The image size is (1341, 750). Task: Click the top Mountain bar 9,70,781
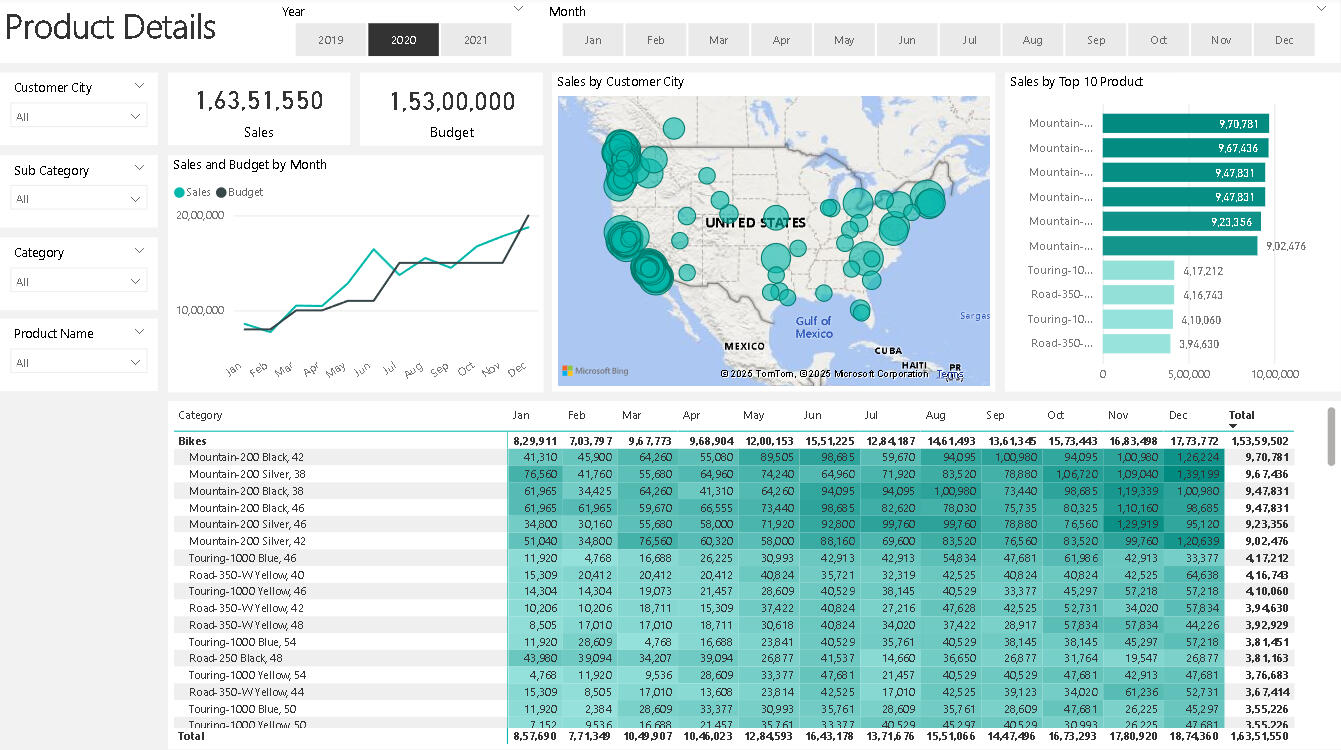coord(1185,123)
